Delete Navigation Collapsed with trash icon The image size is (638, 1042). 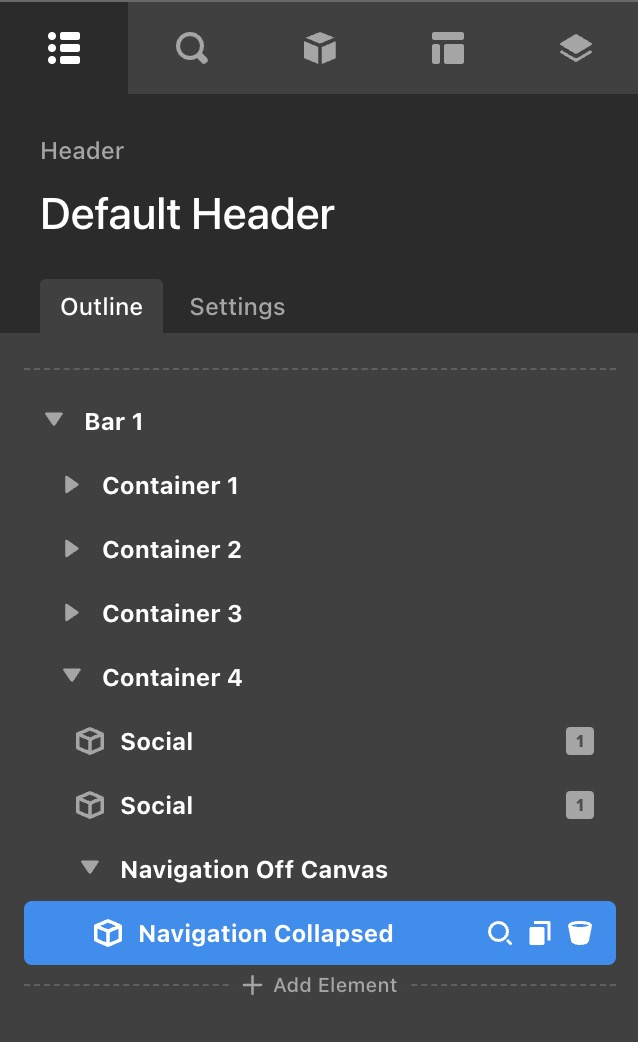tap(579, 934)
